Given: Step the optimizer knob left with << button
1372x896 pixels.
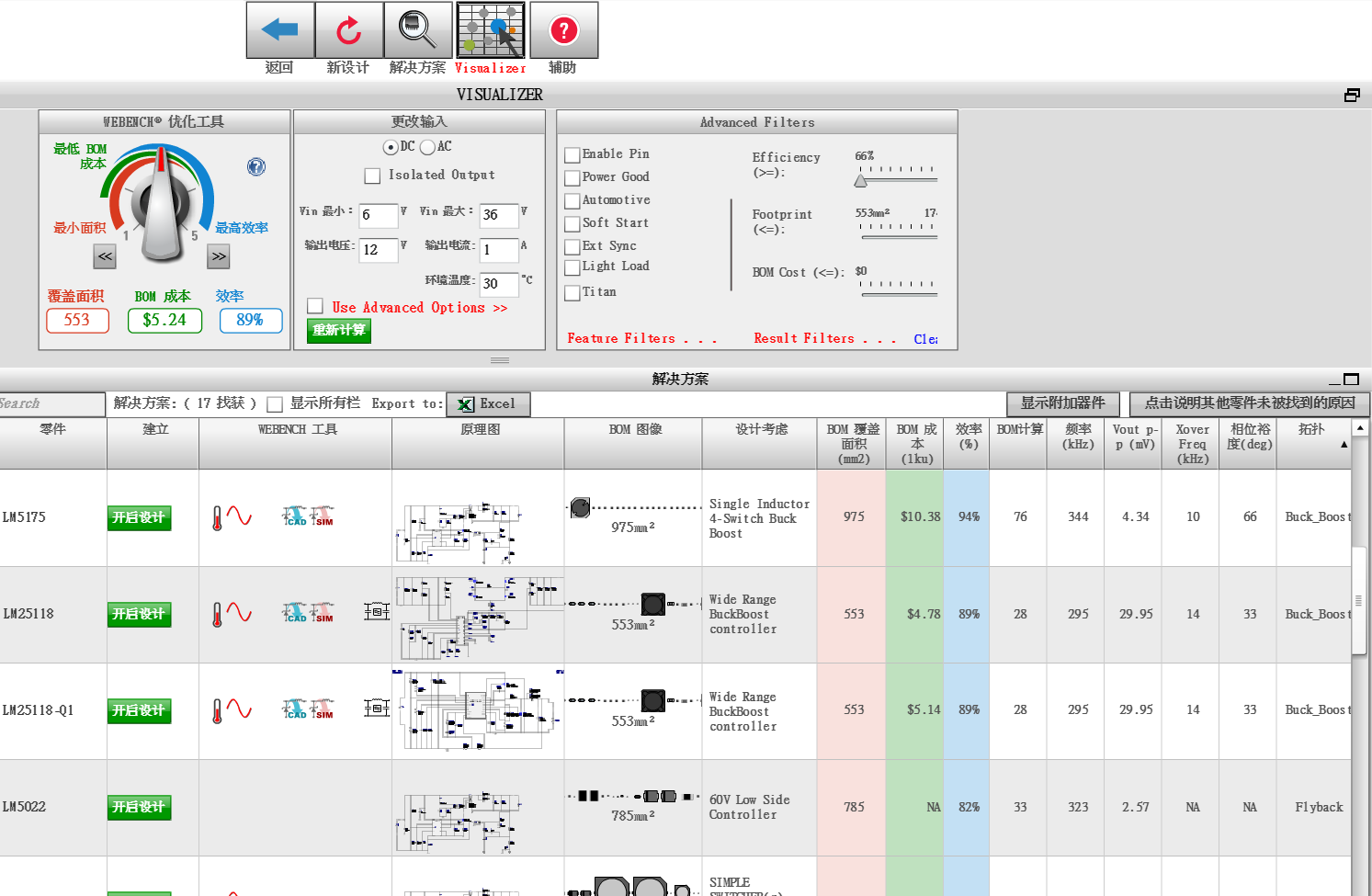Looking at the screenshot, I should click(x=106, y=257).
